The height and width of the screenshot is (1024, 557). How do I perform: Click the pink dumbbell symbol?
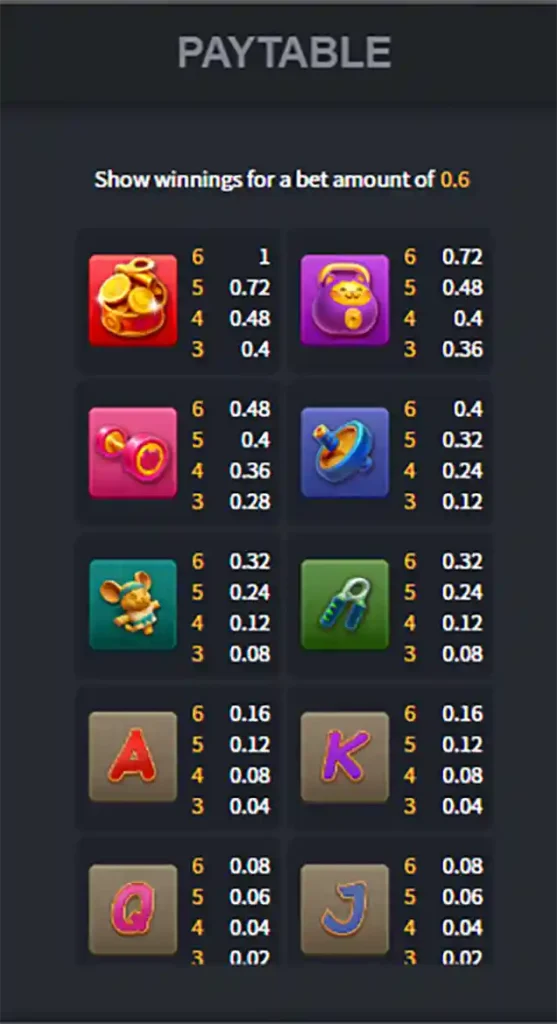[x=133, y=453]
